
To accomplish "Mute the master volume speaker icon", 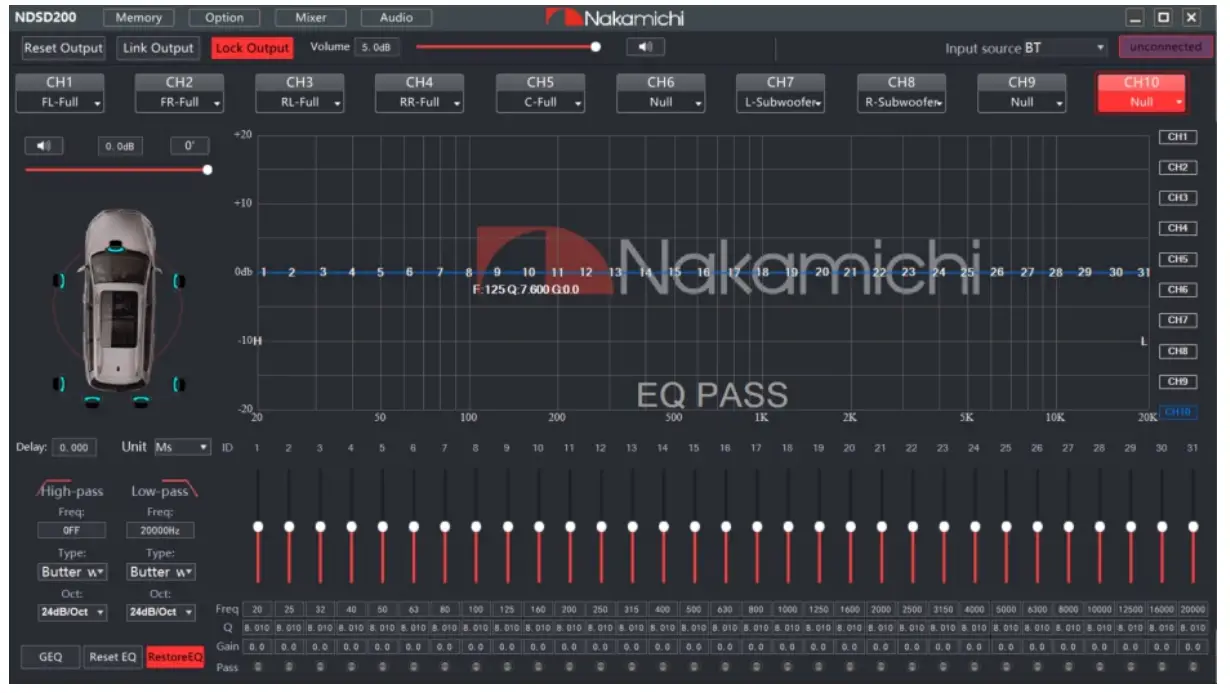I will tap(645, 47).
